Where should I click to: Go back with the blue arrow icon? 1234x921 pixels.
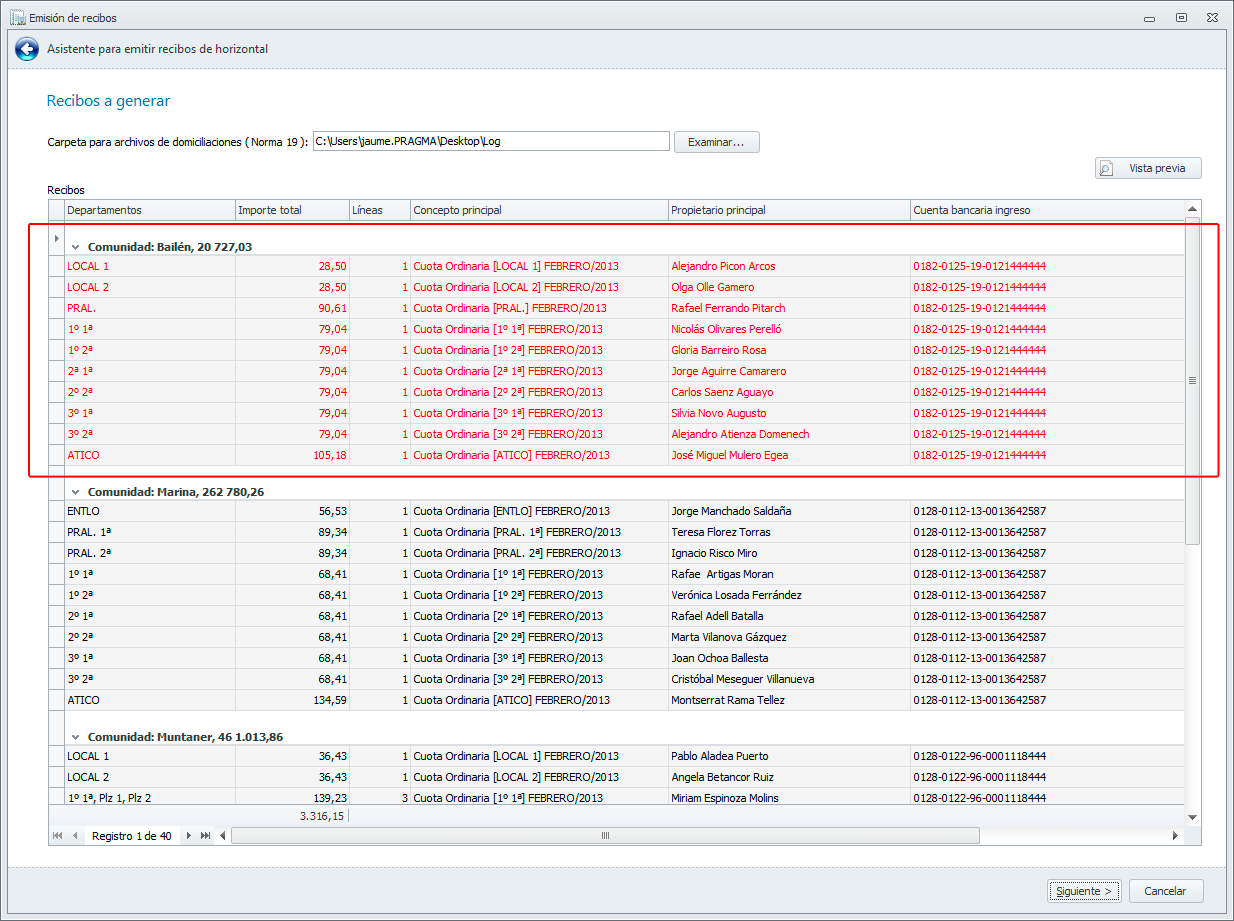(27, 48)
